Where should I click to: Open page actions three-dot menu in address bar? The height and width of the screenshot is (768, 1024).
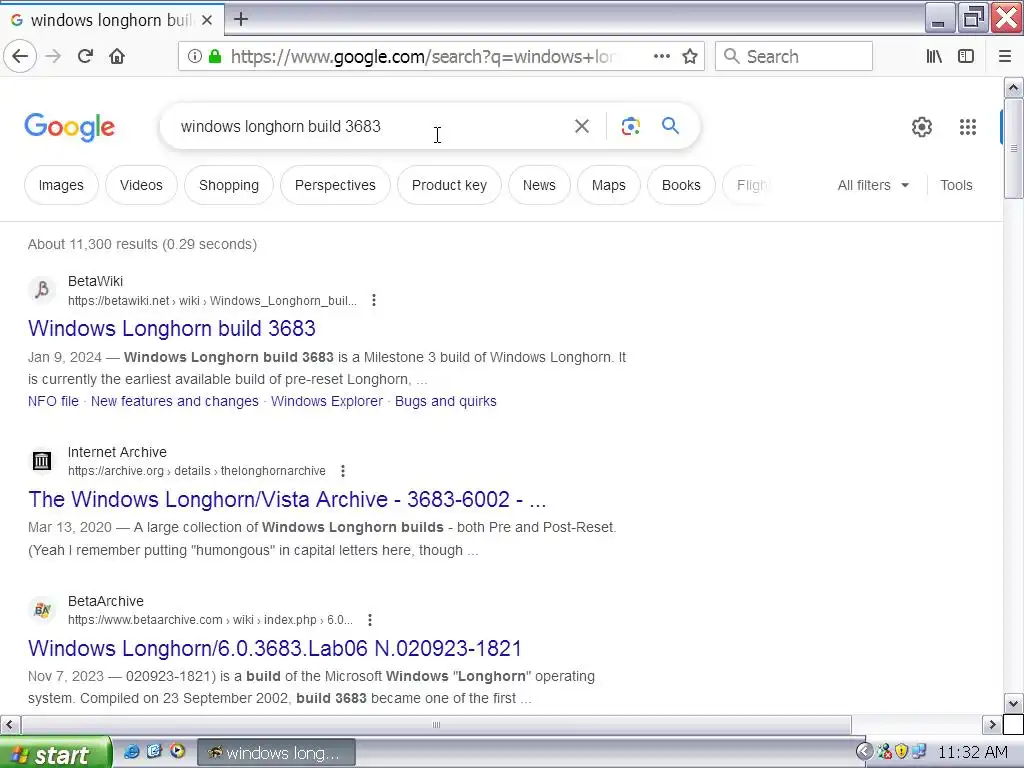[662, 56]
